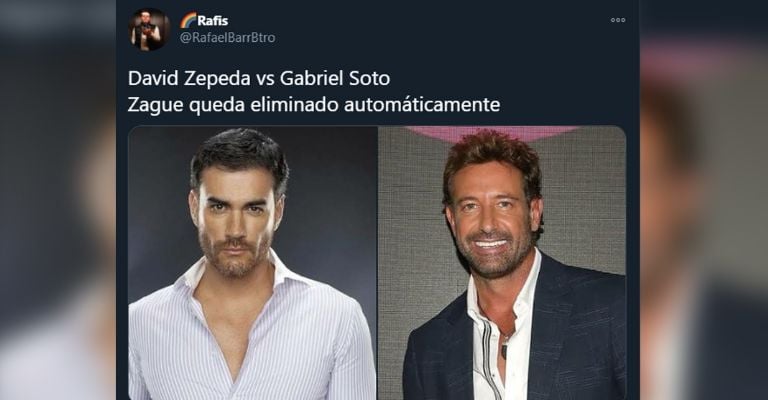Click the word Zague in tweet text
768x400 pixels.
(x=155, y=105)
